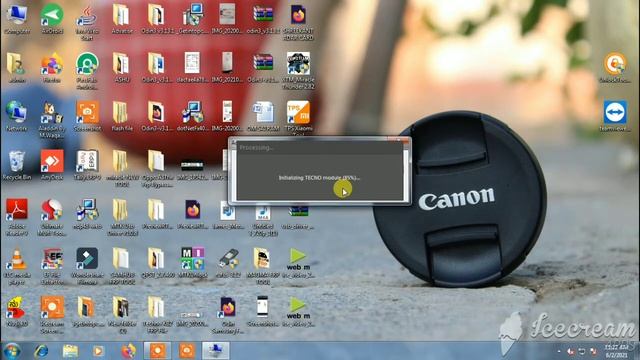Image resolution: width=640 pixels, height=360 pixels.
Task: Launch the MiFlash multicolor MI shortcut
Action: (x=192, y=263)
